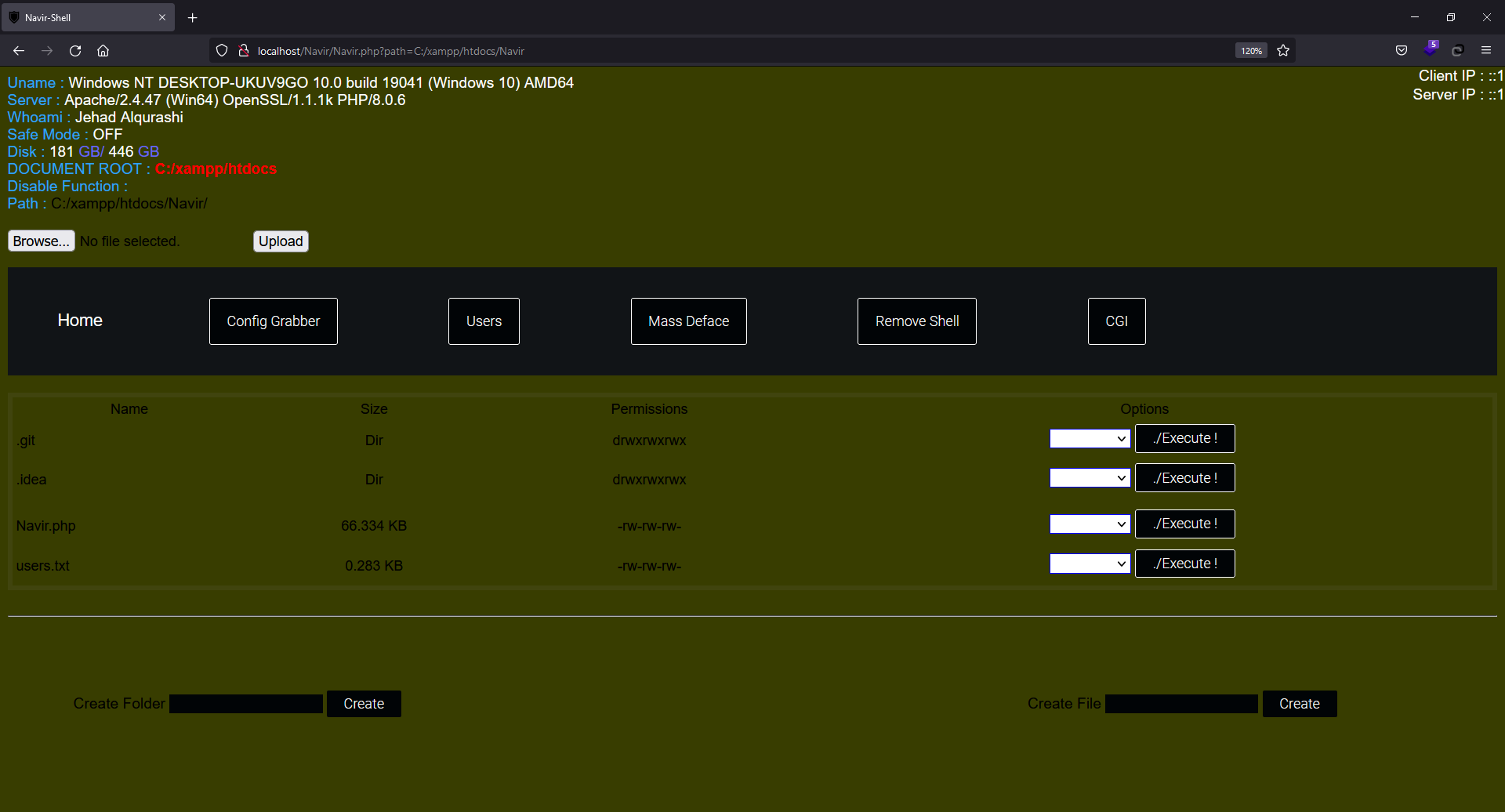
Task: Expand the options dropdown for .git
Action: [x=1090, y=439]
